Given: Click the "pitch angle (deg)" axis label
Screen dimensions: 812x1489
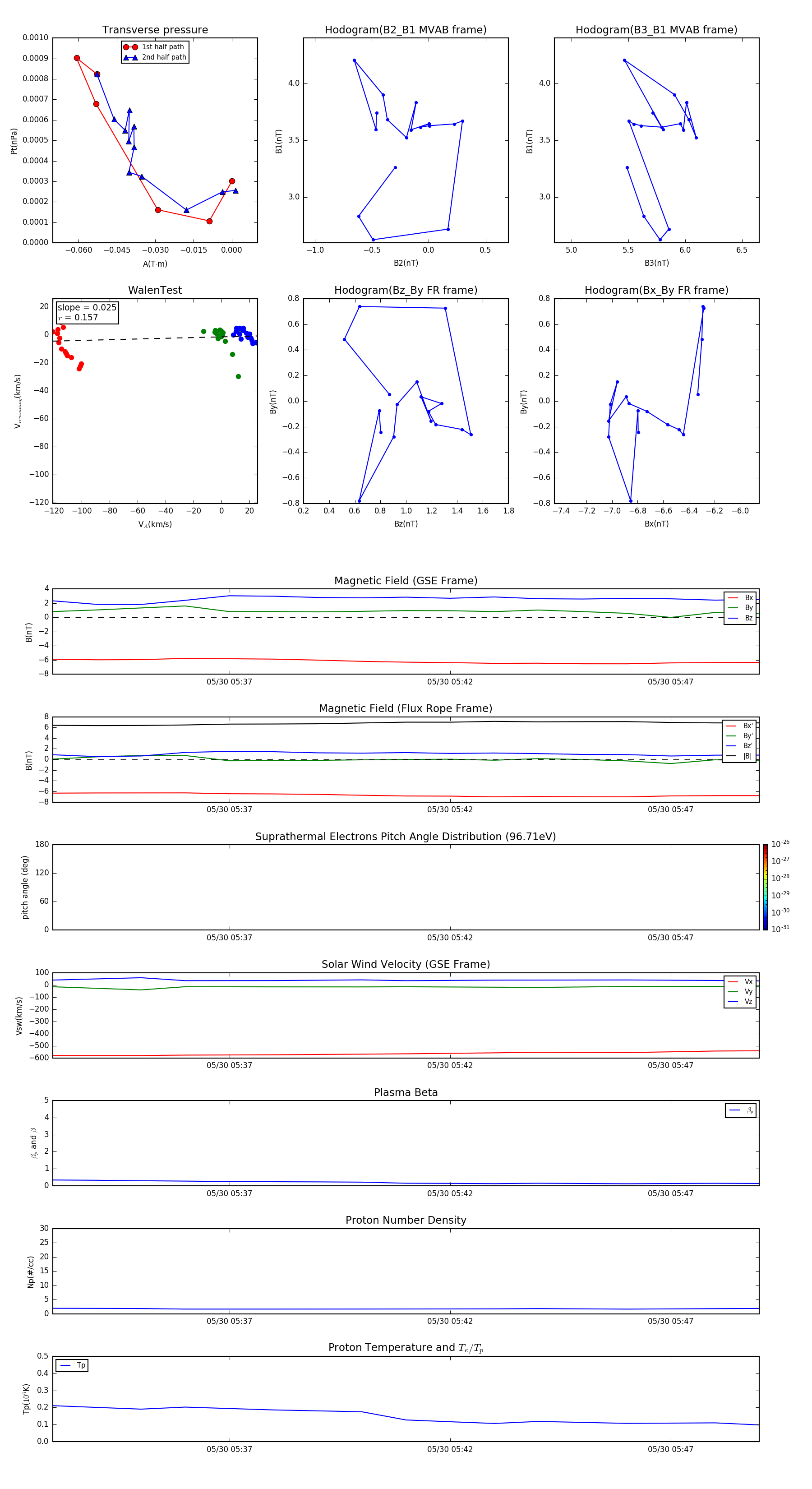Looking at the screenshot, I should click(25, 887).
